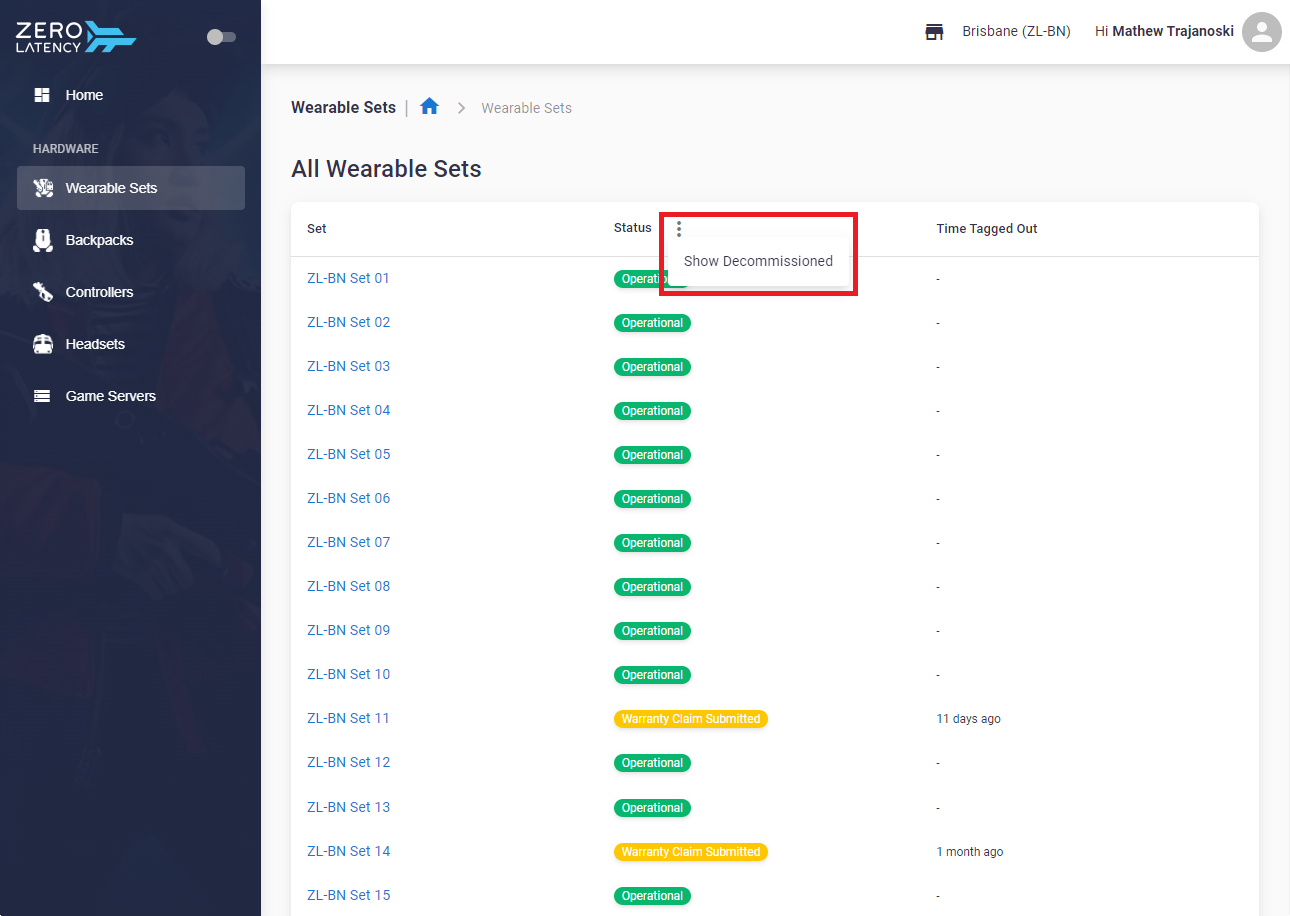This screenshot has width=1290, height=916.
Task: Open the Backpacks icon in sidebar
Action: click(x=43, y=240)
